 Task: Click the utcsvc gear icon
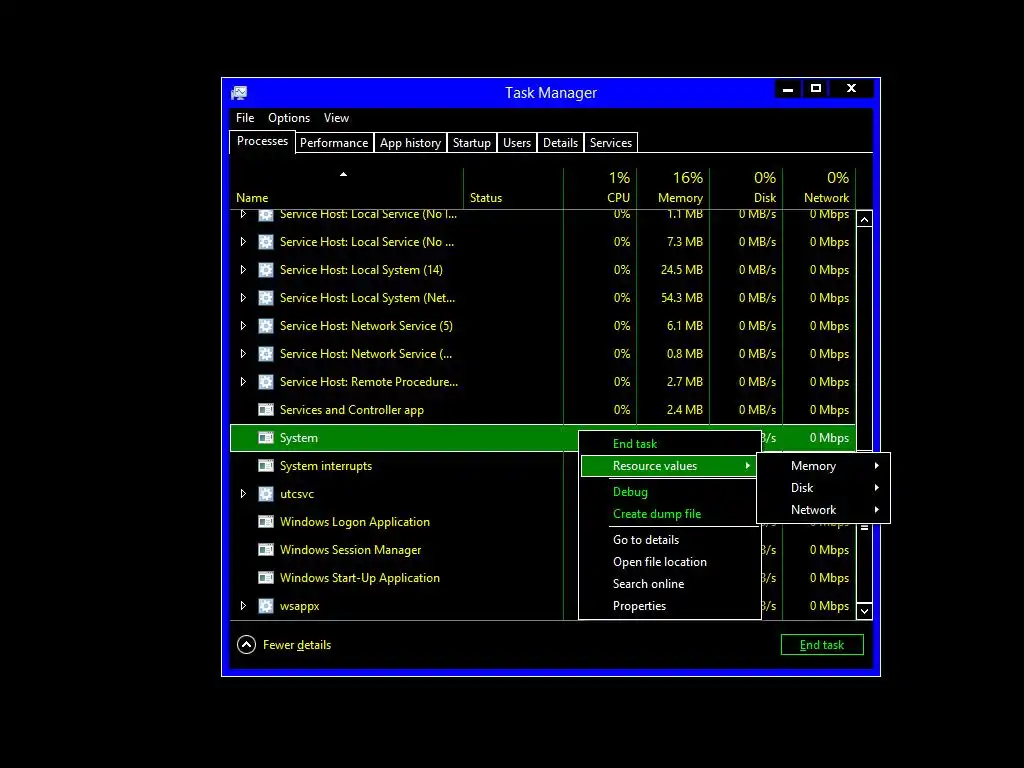[x=266, y=494]
